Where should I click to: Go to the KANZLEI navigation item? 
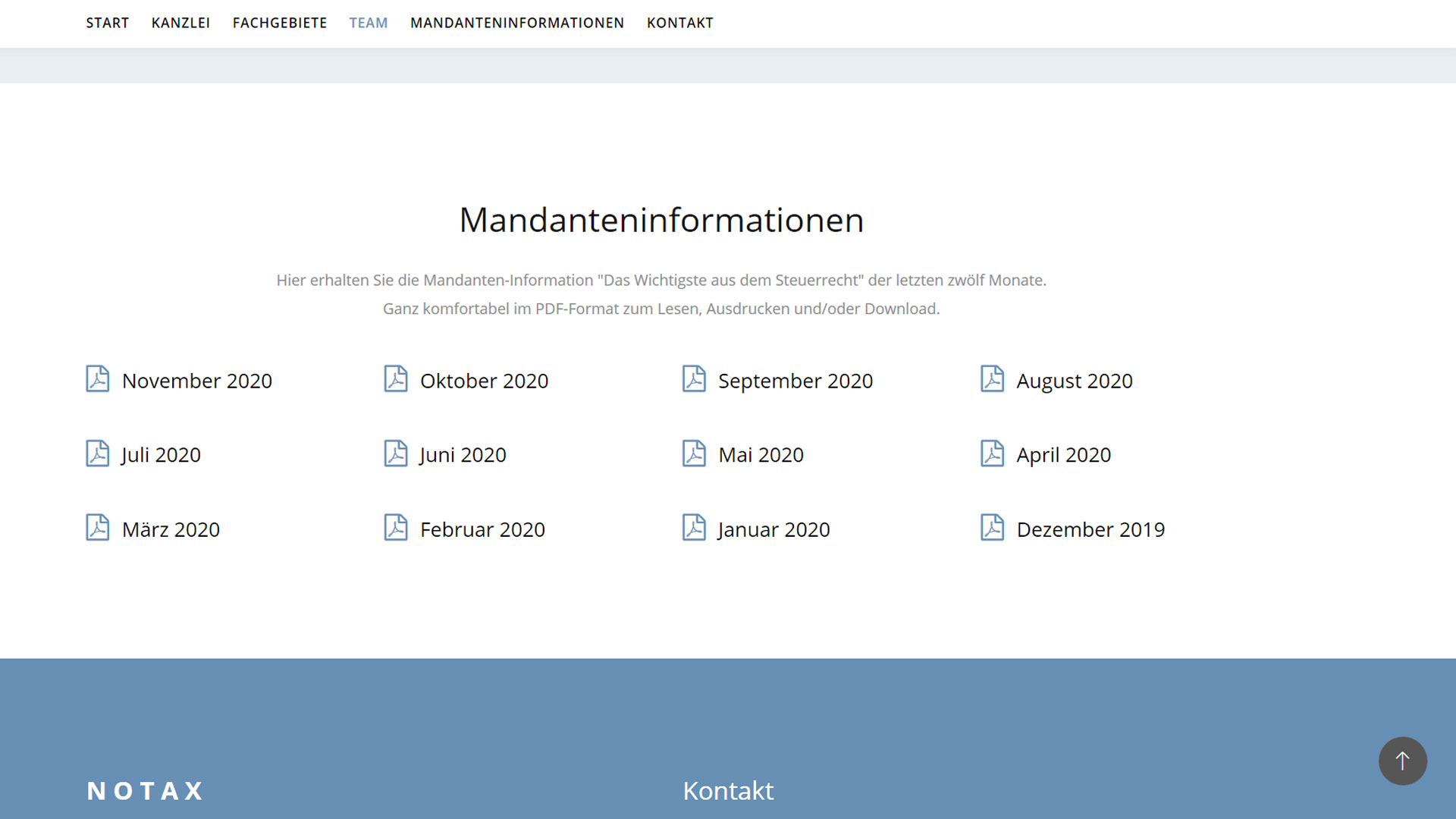(x=180, y=23)
